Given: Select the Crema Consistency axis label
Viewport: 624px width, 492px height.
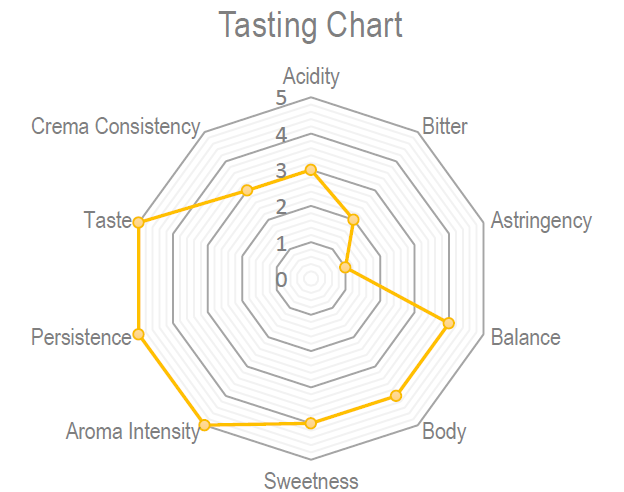Looking at the screenshot, I should click(116, 127).
